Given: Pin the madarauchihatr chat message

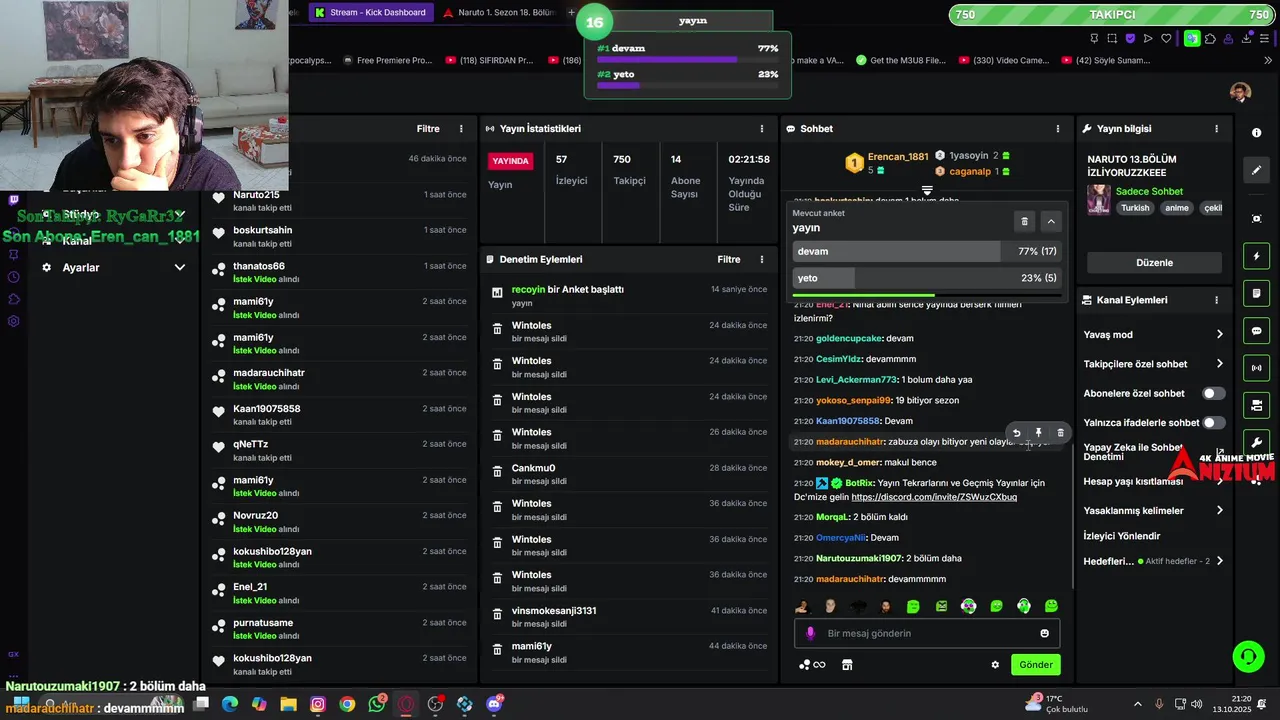Looking at the screenshot, I should 1038,433.
